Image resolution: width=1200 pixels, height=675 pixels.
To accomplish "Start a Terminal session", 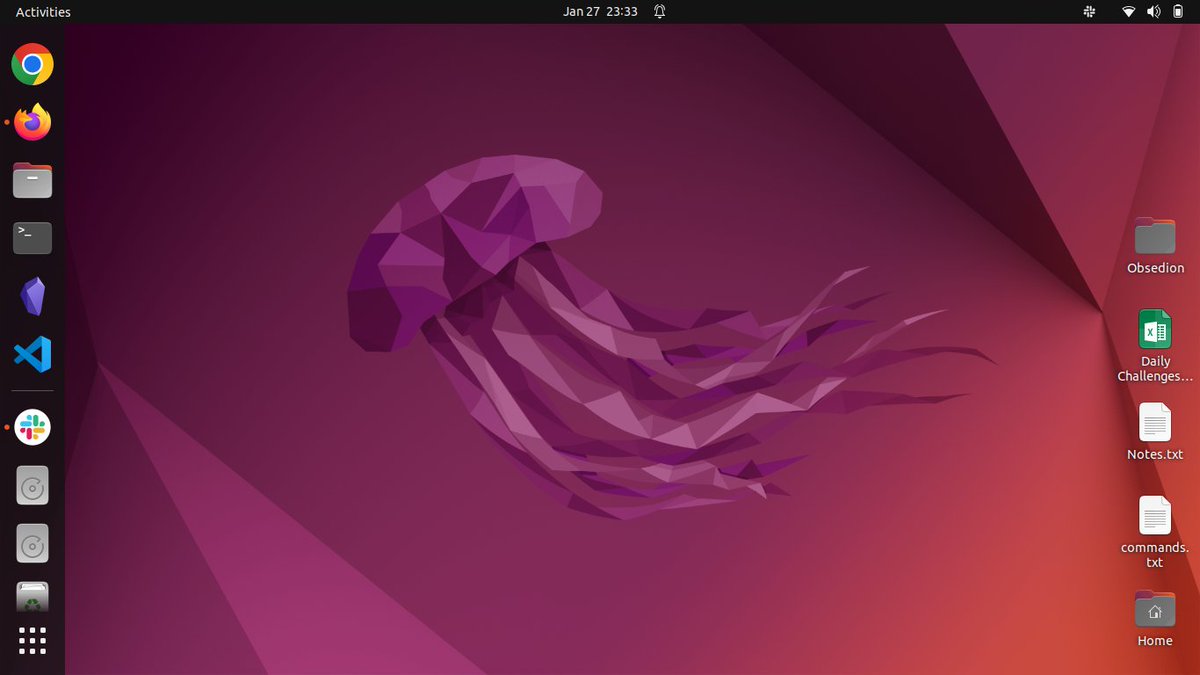I will (x=32, y=238).
